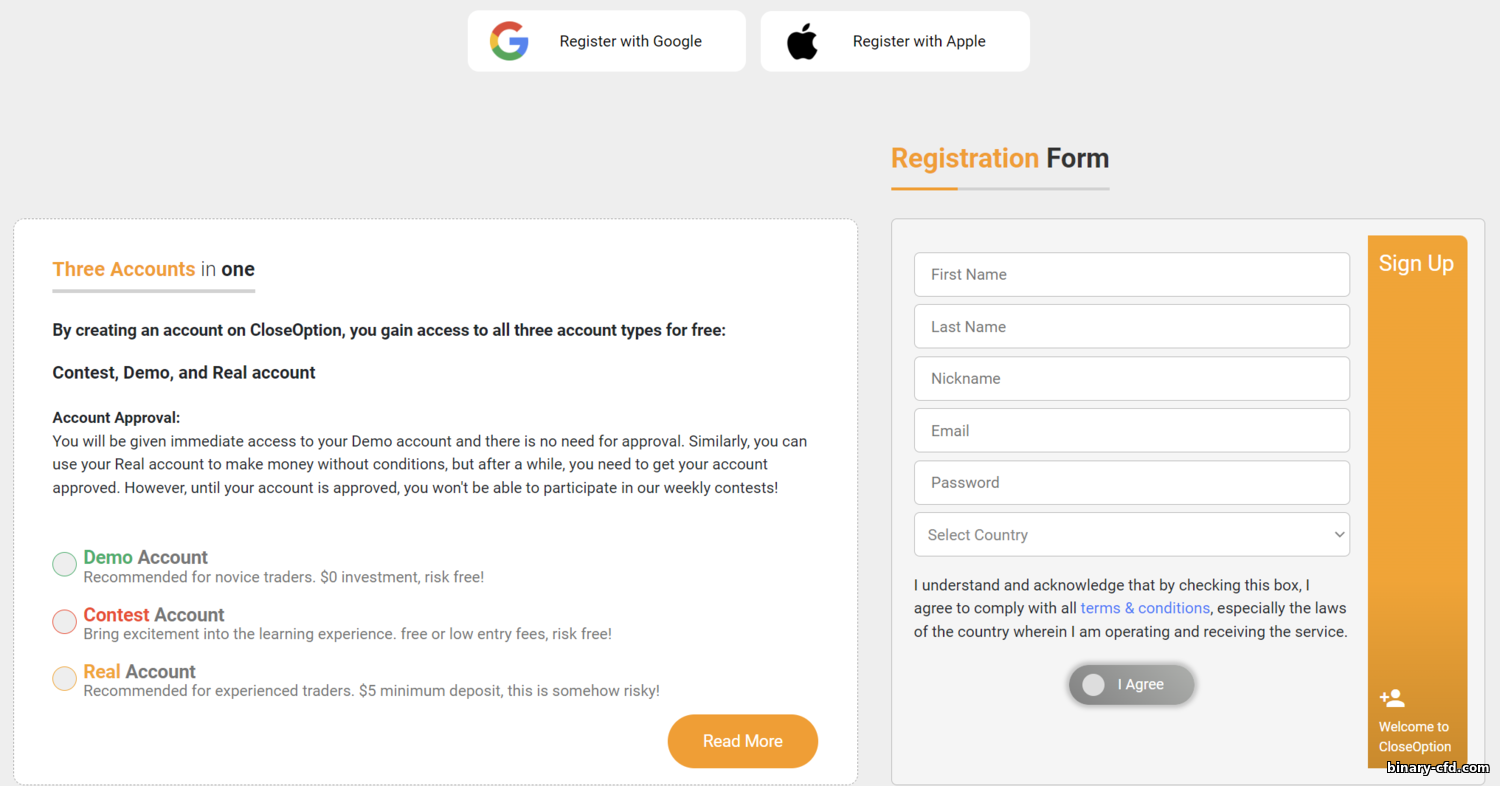Focus the First Name field
The width and height of the screenshot is (1500, 786).
(1131, 275)
